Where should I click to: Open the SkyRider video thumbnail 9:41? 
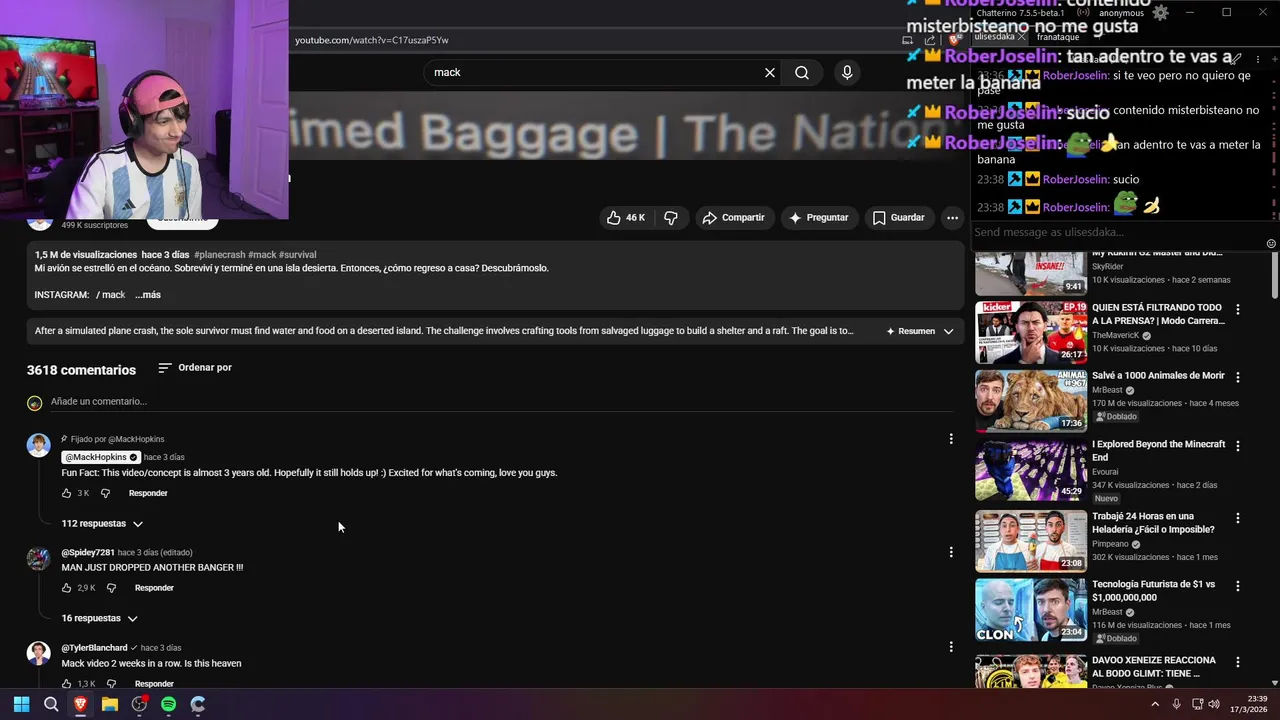1031,274
